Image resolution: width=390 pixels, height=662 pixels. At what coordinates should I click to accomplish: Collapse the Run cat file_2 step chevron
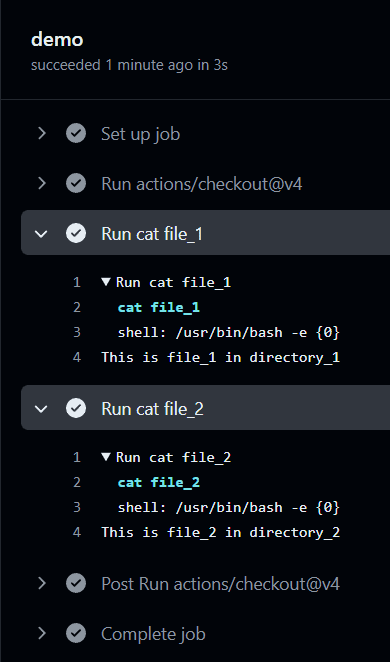point(41,409)
